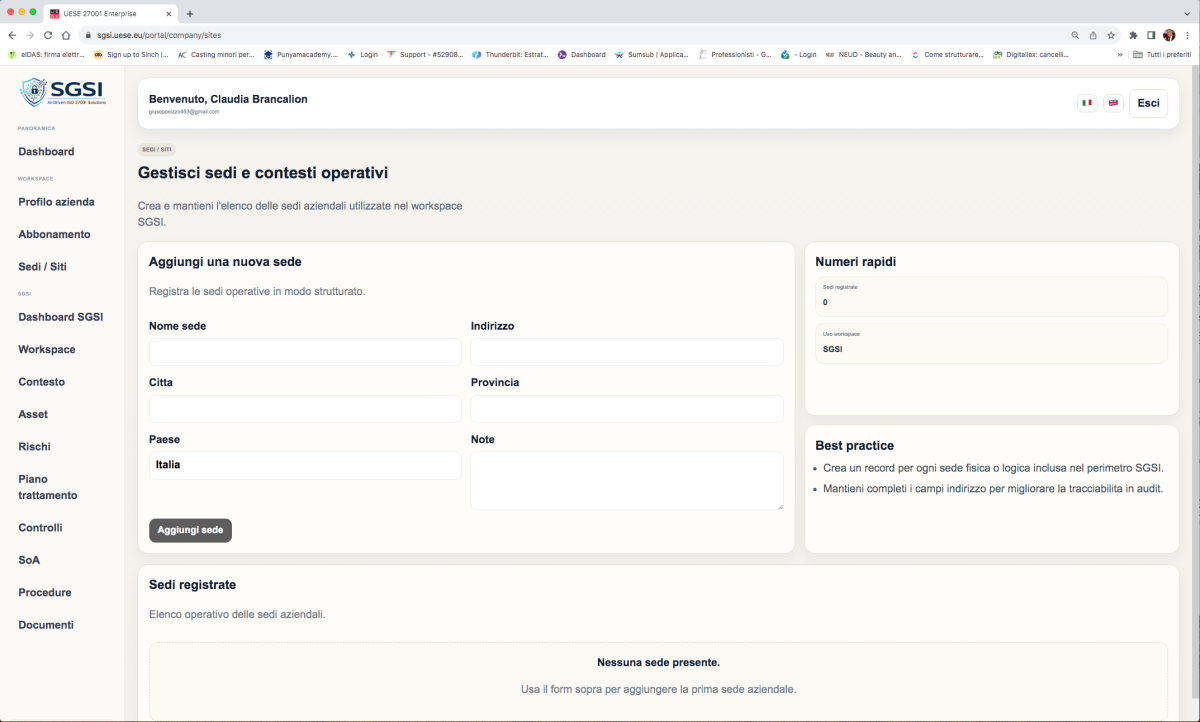Viewport: 1200px width, 722px height.
Task: Log out with the Esci button
Action: coord(1148,103)
